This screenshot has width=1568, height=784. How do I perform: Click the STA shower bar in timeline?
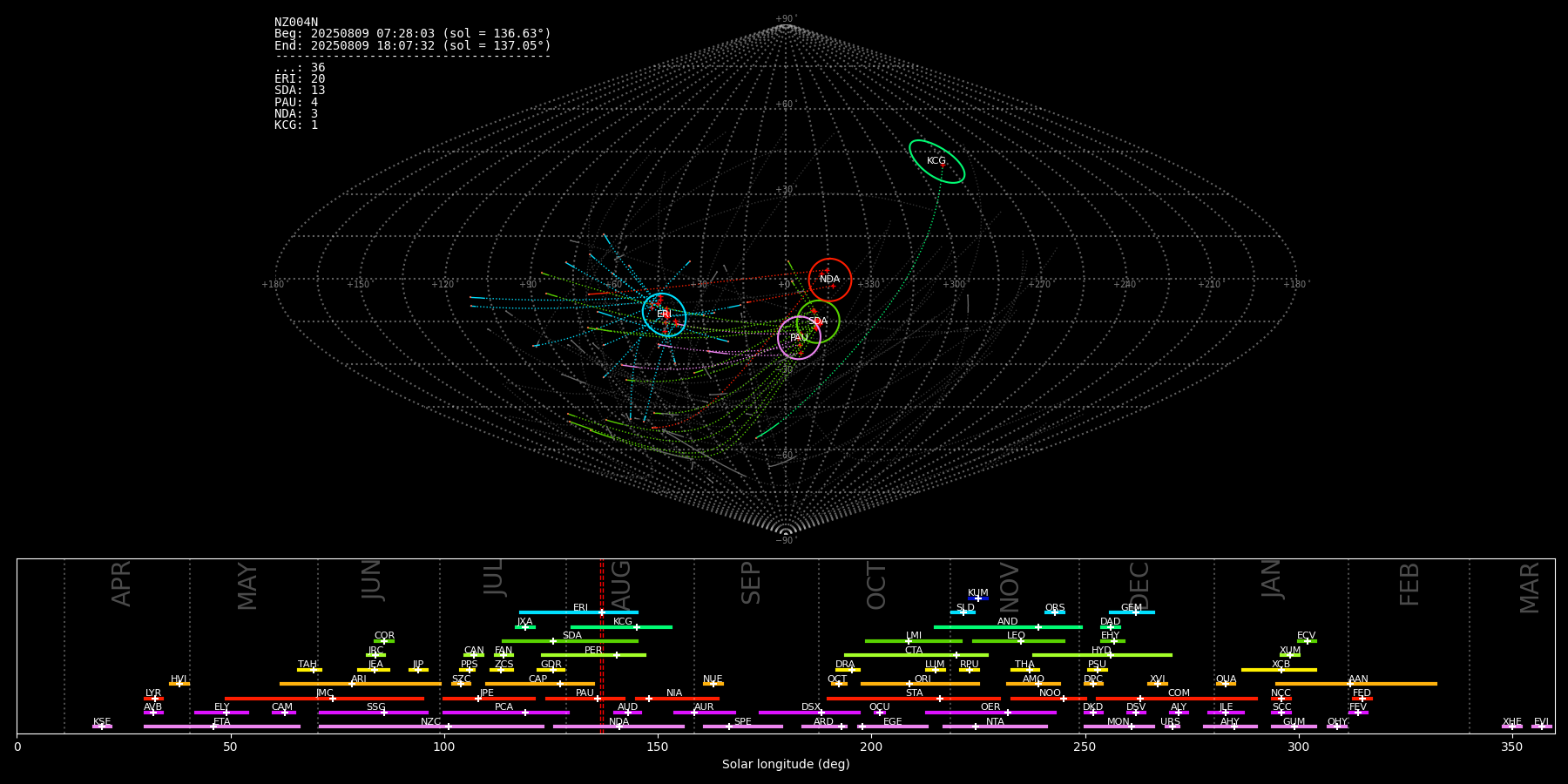coord(914,699)
